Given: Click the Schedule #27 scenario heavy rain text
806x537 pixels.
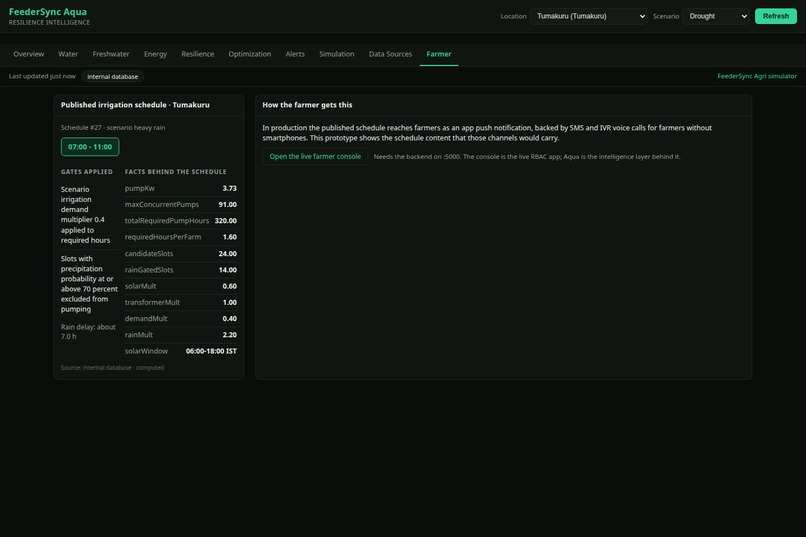Looking at the screenshot, I should pyautogui.click(x=113, y=127).
